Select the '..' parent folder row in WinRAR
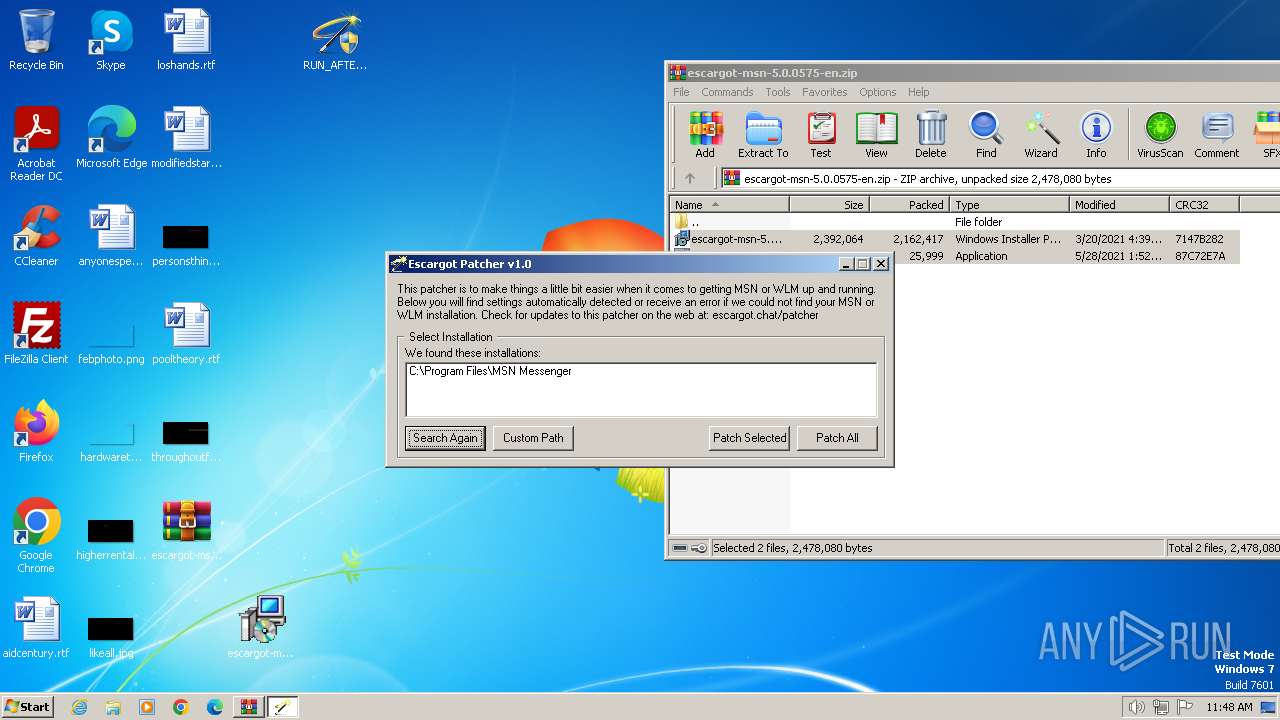Viewport: 1280px width, 720px height. tap(955, 222)
